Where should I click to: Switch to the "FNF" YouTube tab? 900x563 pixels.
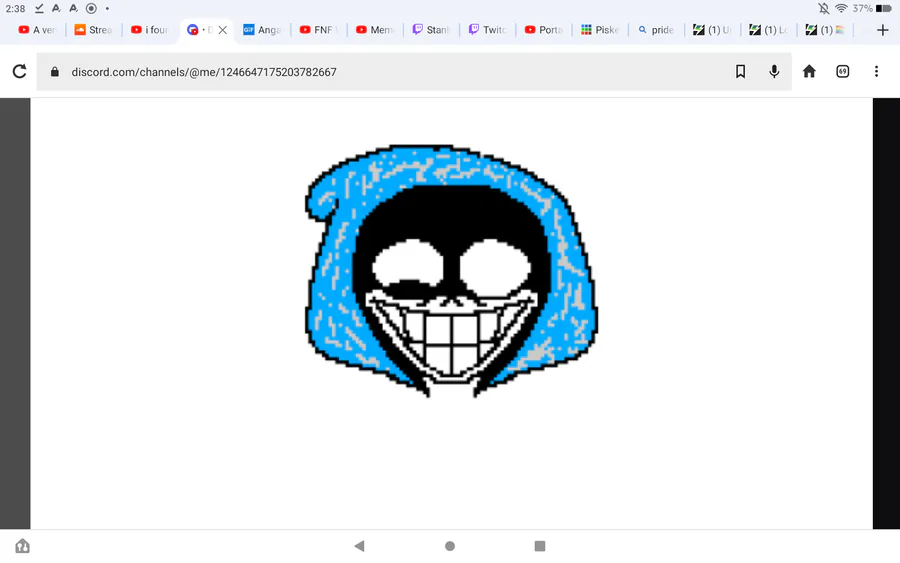tap(319, 30)
